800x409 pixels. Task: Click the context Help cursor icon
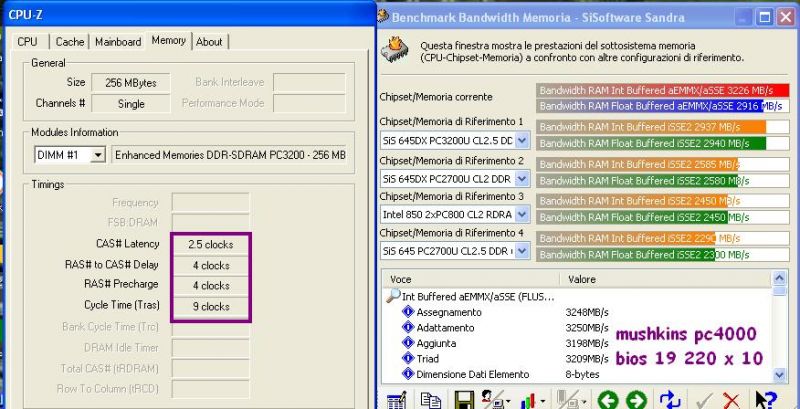[x=766, y=399]
